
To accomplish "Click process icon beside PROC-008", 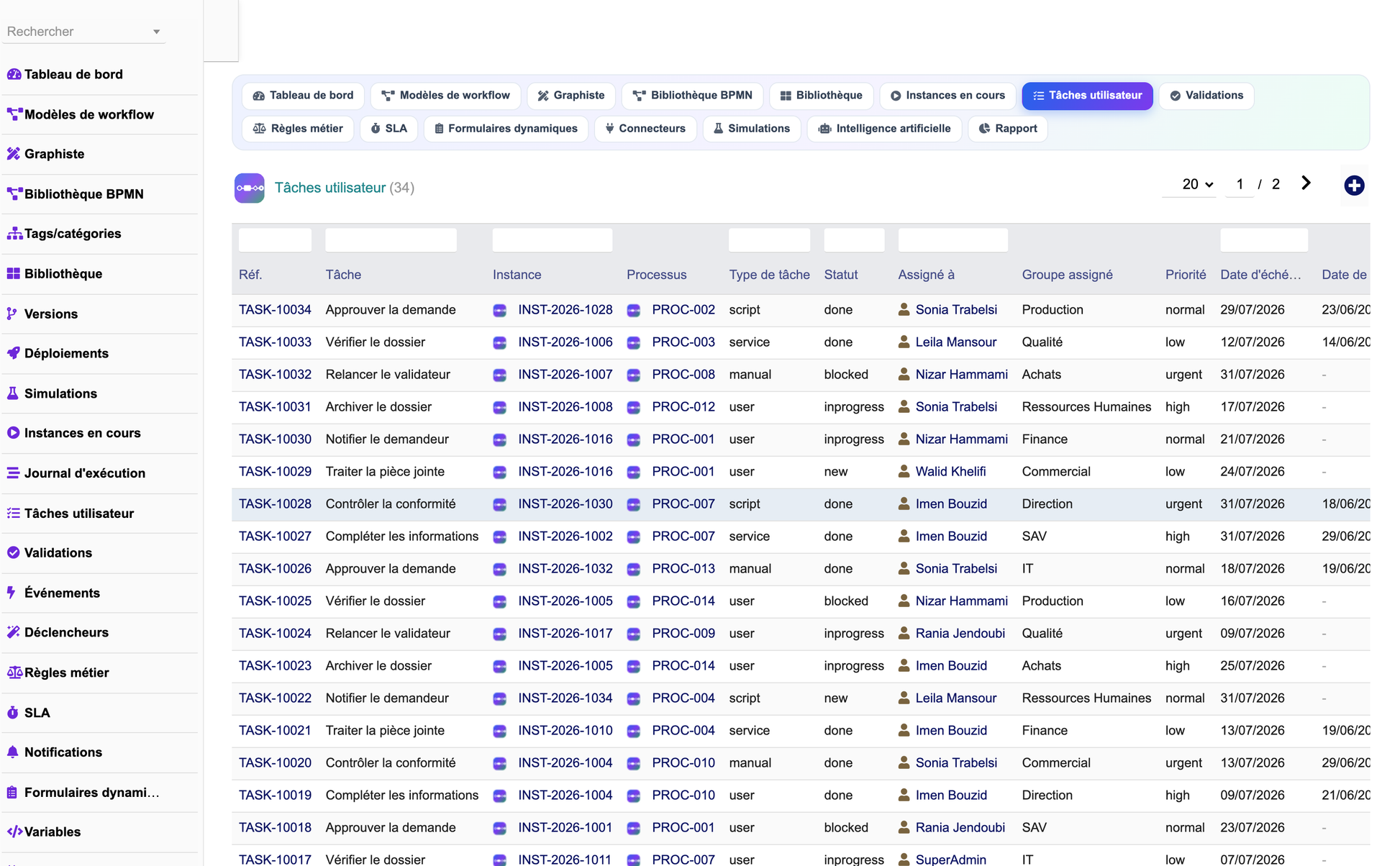I will (633, 375).
